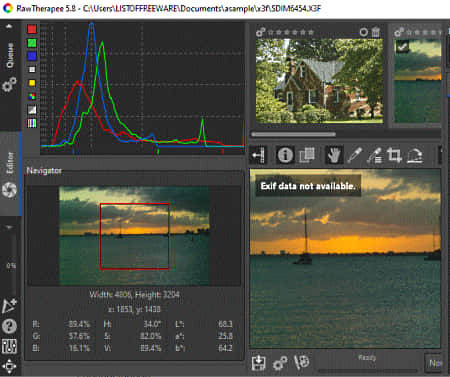Click the a* value 25.8
450x377 pixels.
coord(225,336)
